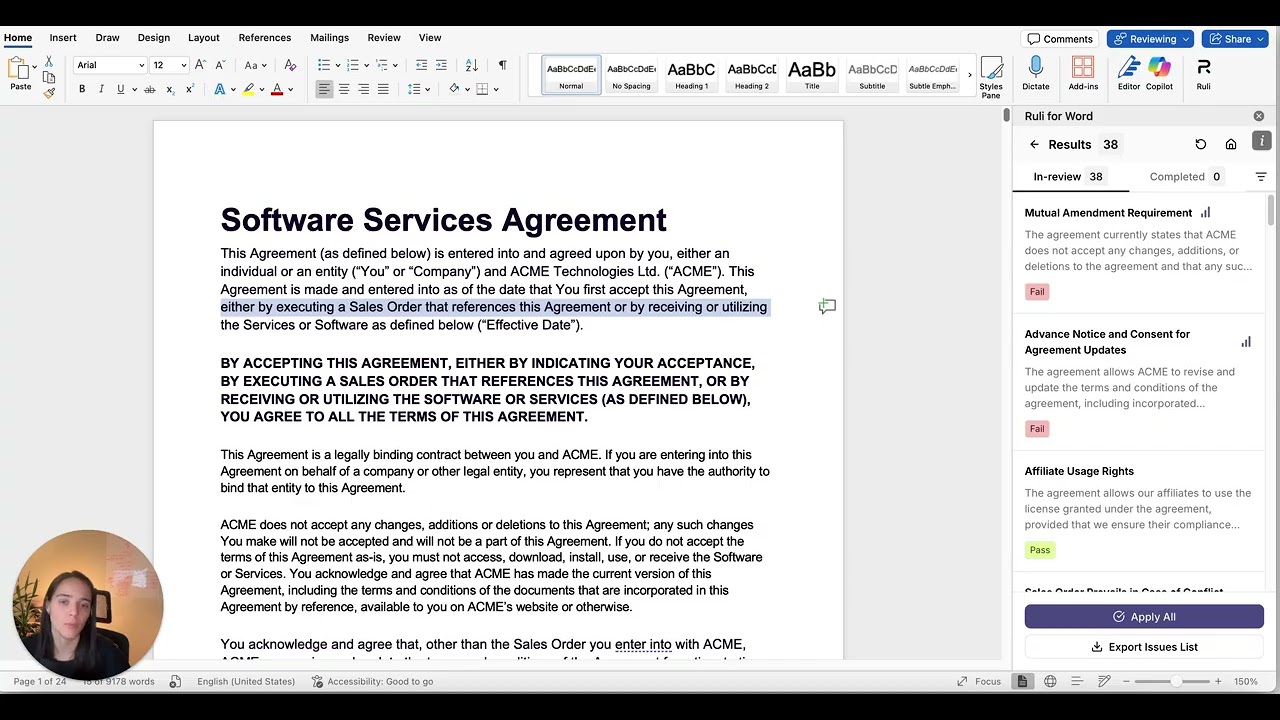Viewport: 1280px width, 720px height.
Task: Toggle Strikethrough formatting
Action: coord(150,89)
